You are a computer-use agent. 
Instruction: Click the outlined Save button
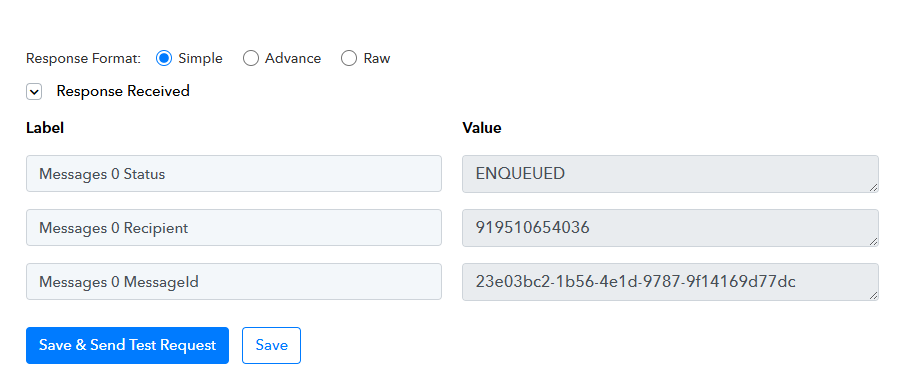[x=272, y=346]
